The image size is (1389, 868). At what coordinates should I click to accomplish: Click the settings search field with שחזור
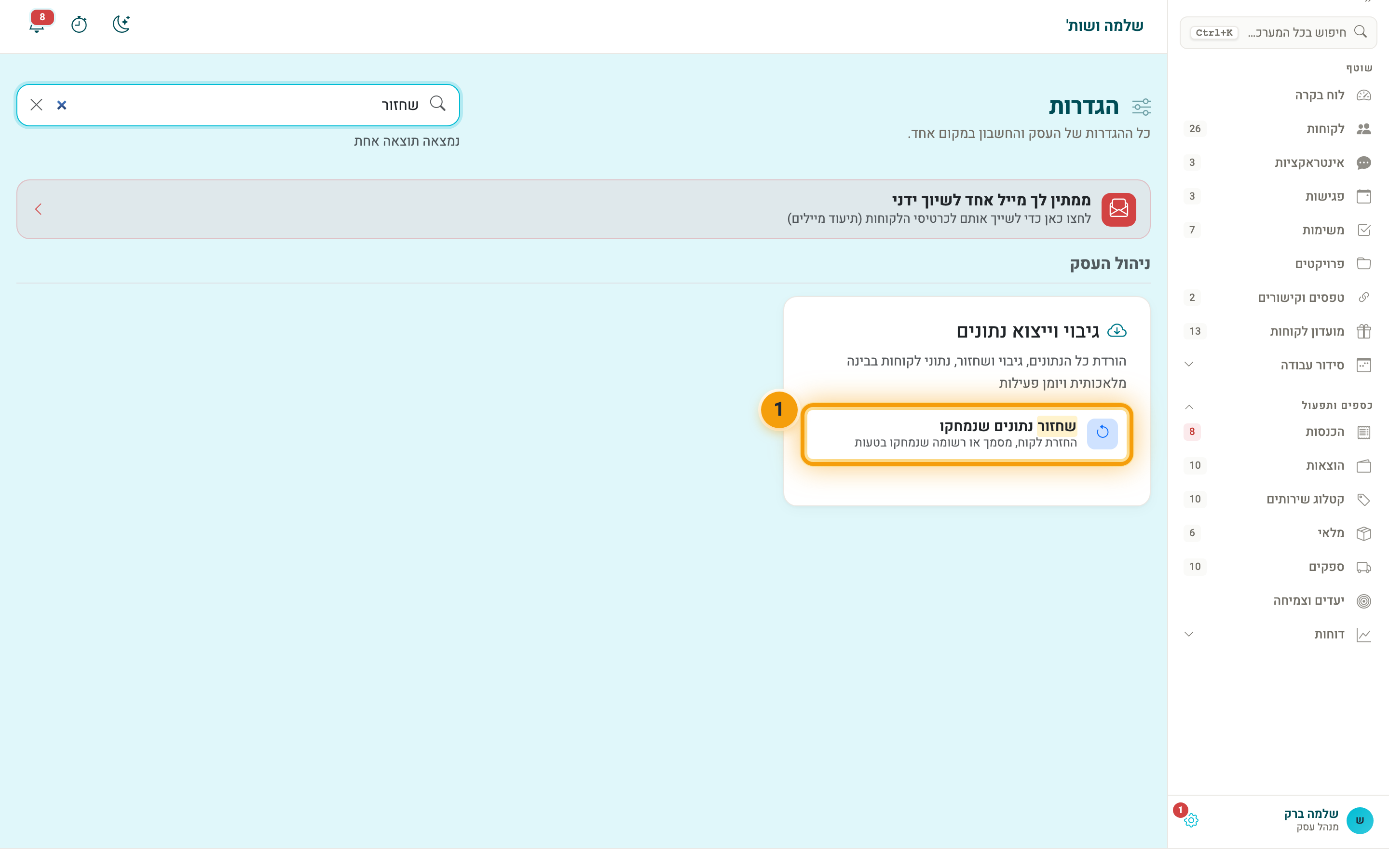click(238, 105)
